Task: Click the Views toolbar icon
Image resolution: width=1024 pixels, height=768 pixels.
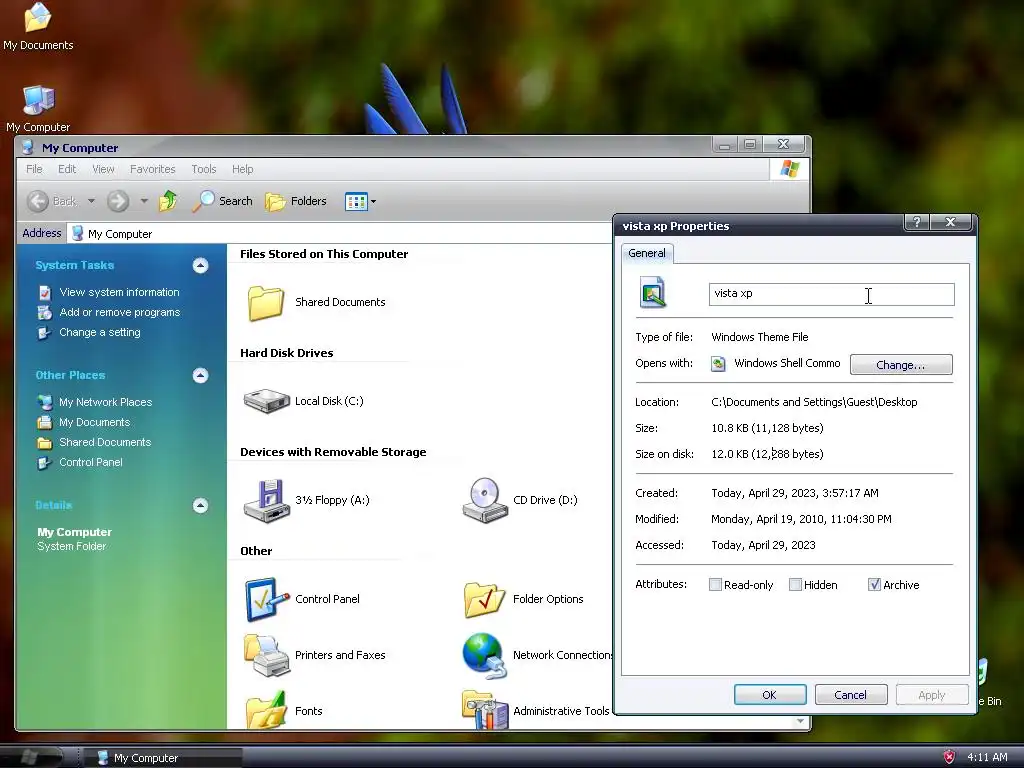Action: (x=356, y=201)
